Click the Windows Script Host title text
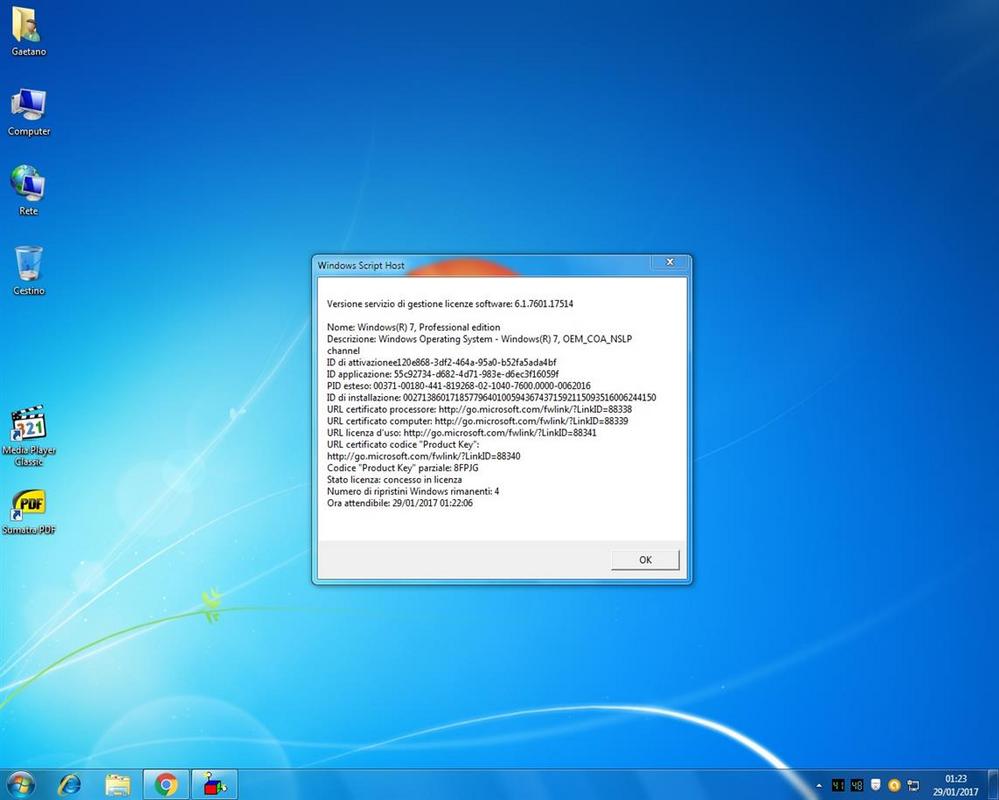This screenshot has width=999, height=800. click(361, 265)
